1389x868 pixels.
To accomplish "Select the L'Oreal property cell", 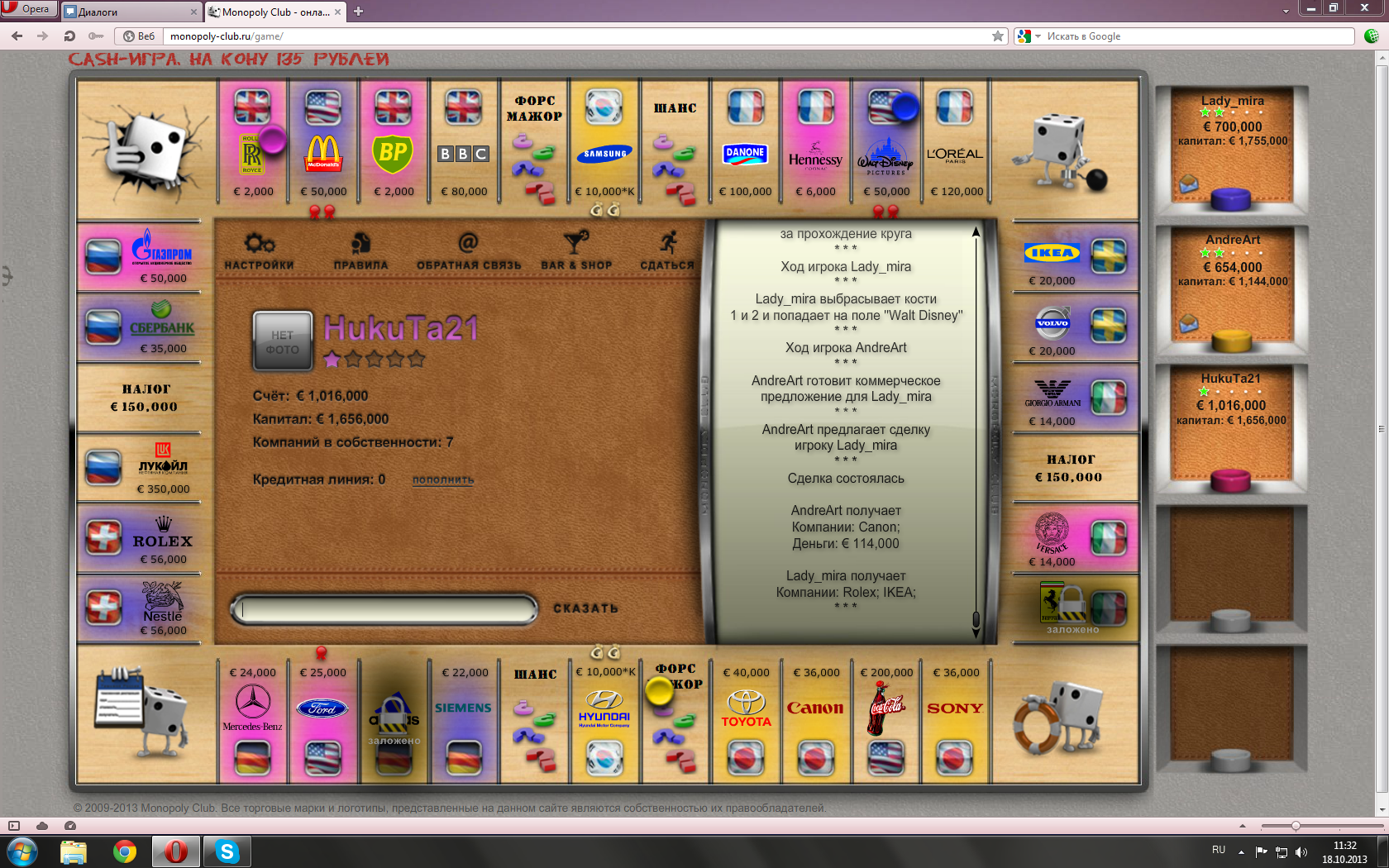I will pos(956,141).
